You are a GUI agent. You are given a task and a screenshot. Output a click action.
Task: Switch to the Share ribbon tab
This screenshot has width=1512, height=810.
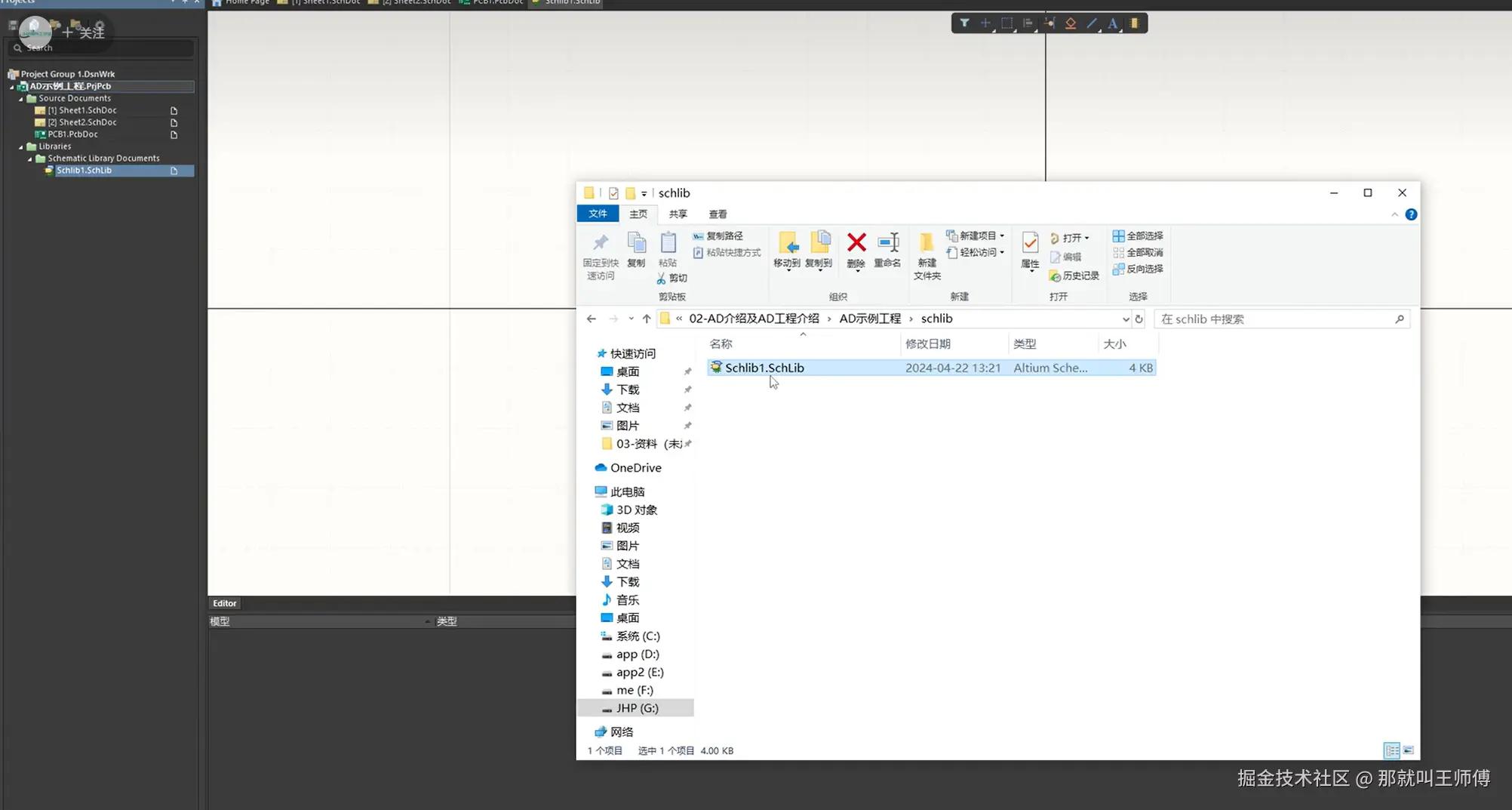tap(678, 214)
